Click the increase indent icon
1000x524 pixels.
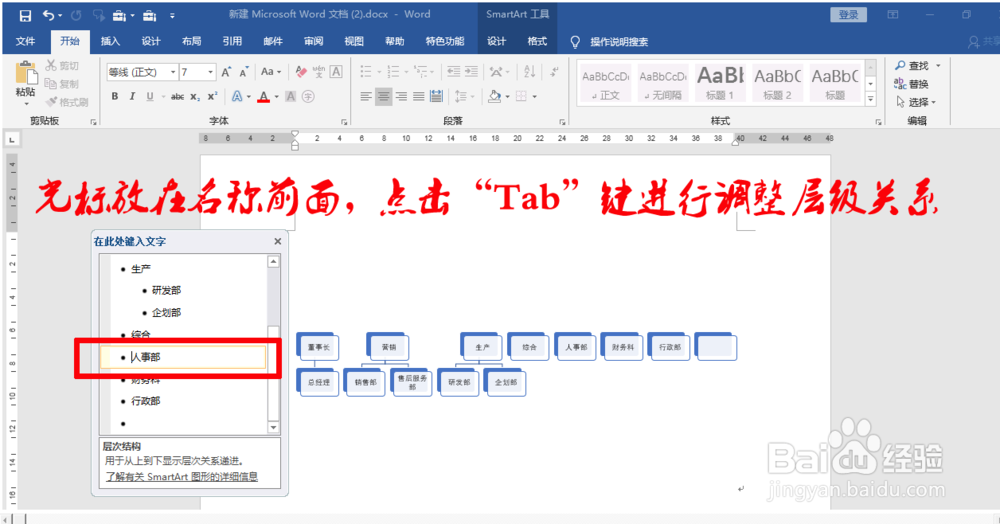coord(471,71)
